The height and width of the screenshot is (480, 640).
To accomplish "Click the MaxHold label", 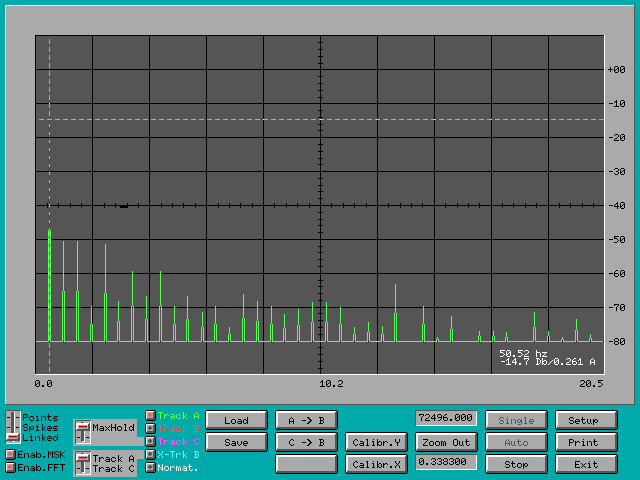I will 113,427.
